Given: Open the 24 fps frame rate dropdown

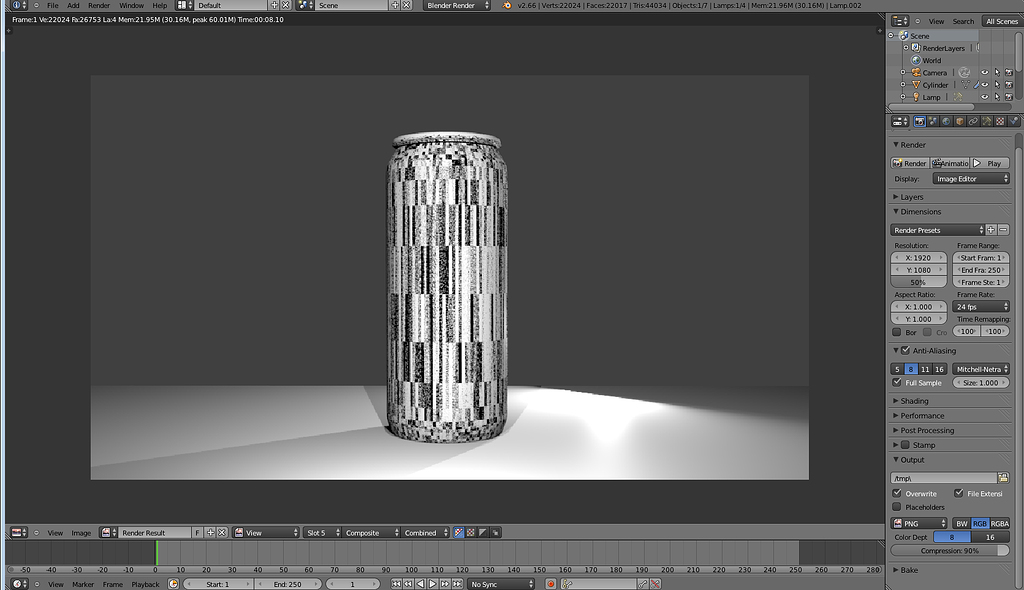Looking at the screenshot, I should point(981,306).
